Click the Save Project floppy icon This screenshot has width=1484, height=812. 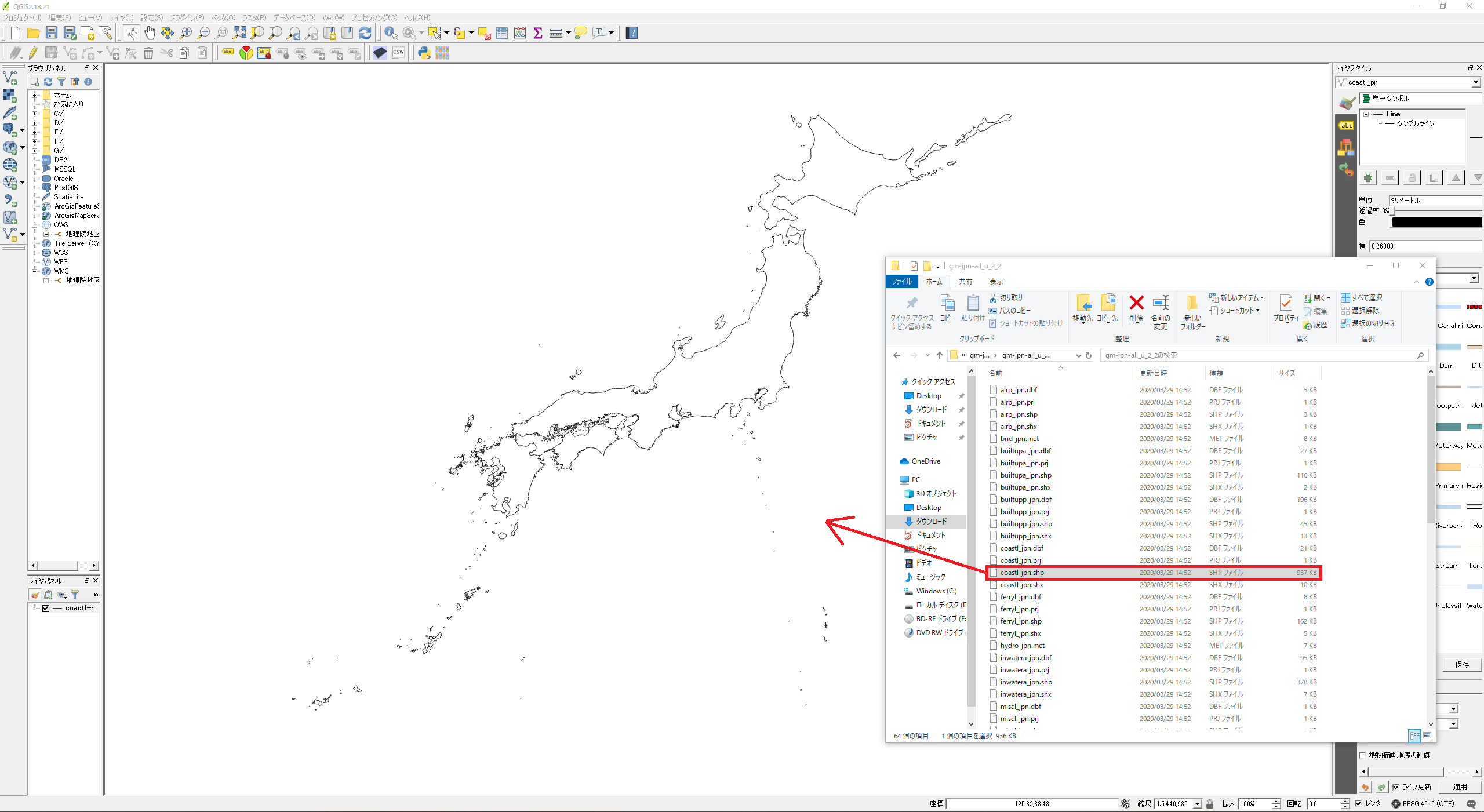[x=52, y=33]
